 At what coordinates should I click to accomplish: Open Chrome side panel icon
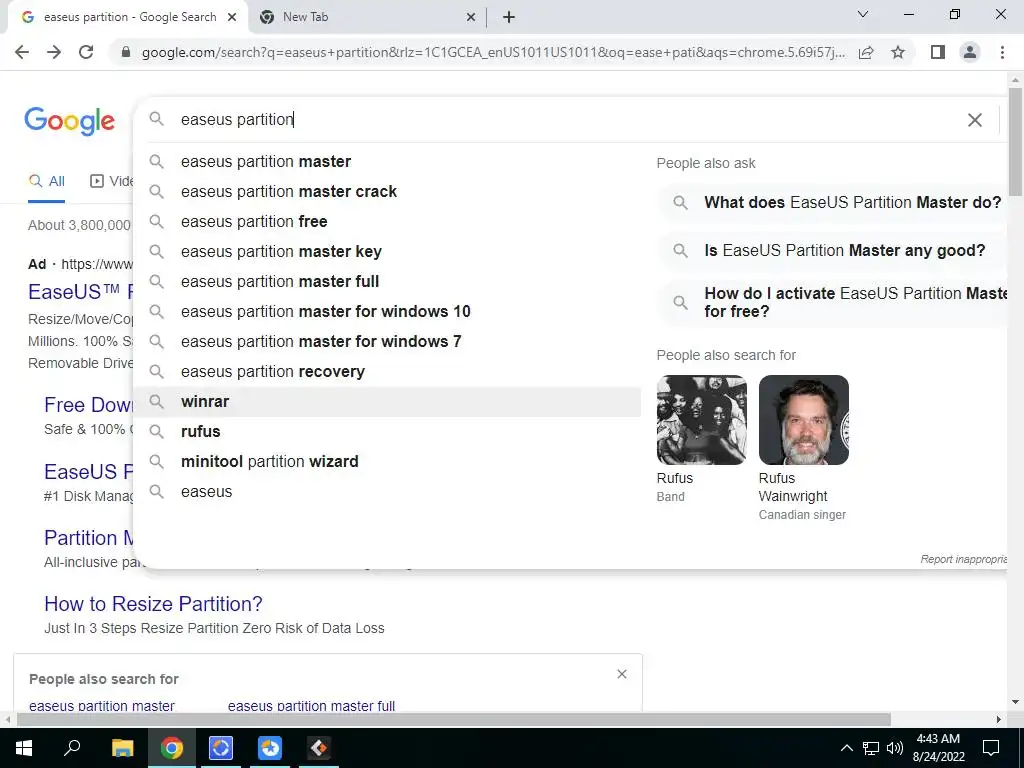pyautogui.click(x=938, y=52)
